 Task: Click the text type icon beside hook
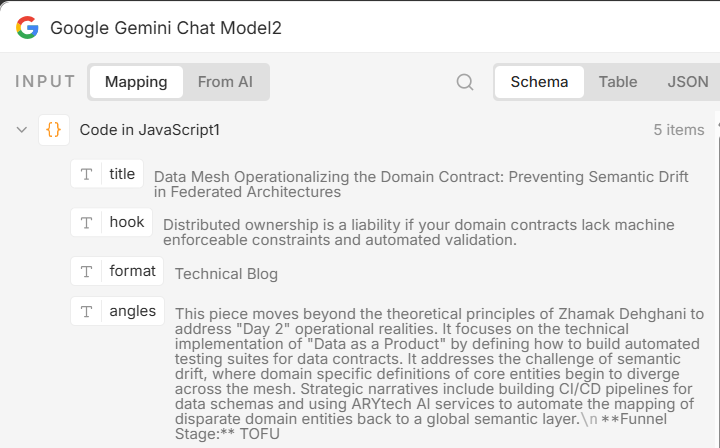pyautogui.click(x=87, y=222)
